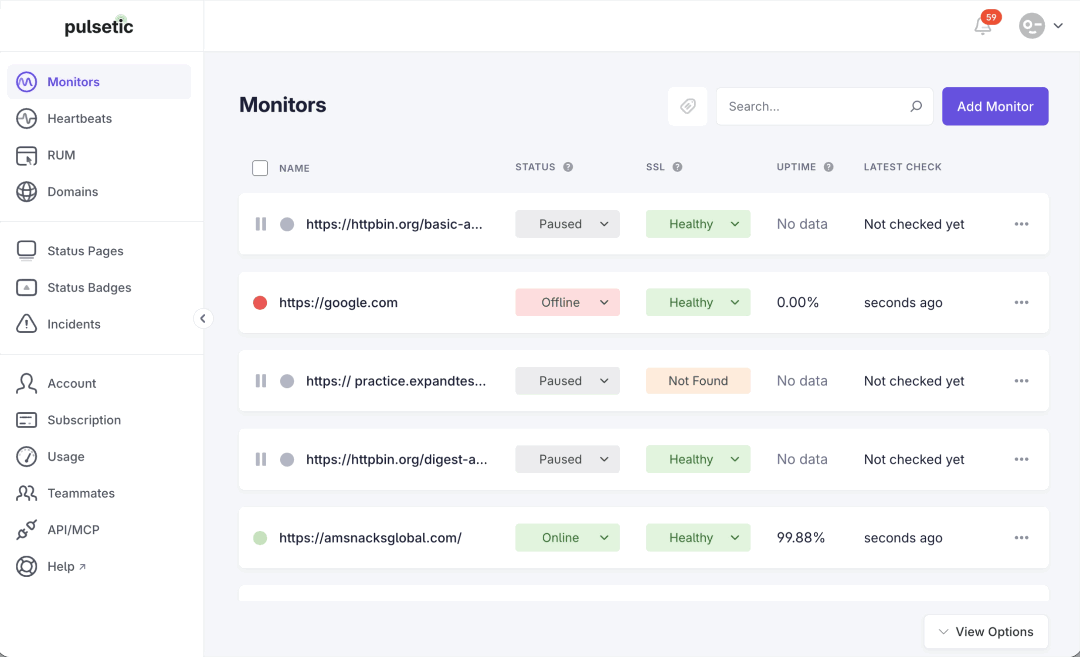This screenshot has height=657, width=1080.
Task: Open the RUM browser icon
Action: [26, 155]
